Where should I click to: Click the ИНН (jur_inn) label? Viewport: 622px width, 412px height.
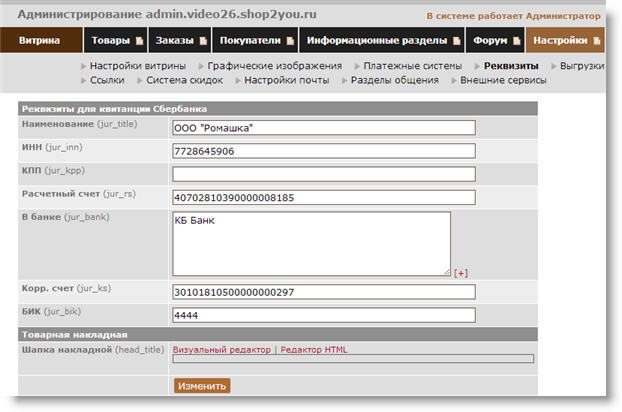click(52, 147)
